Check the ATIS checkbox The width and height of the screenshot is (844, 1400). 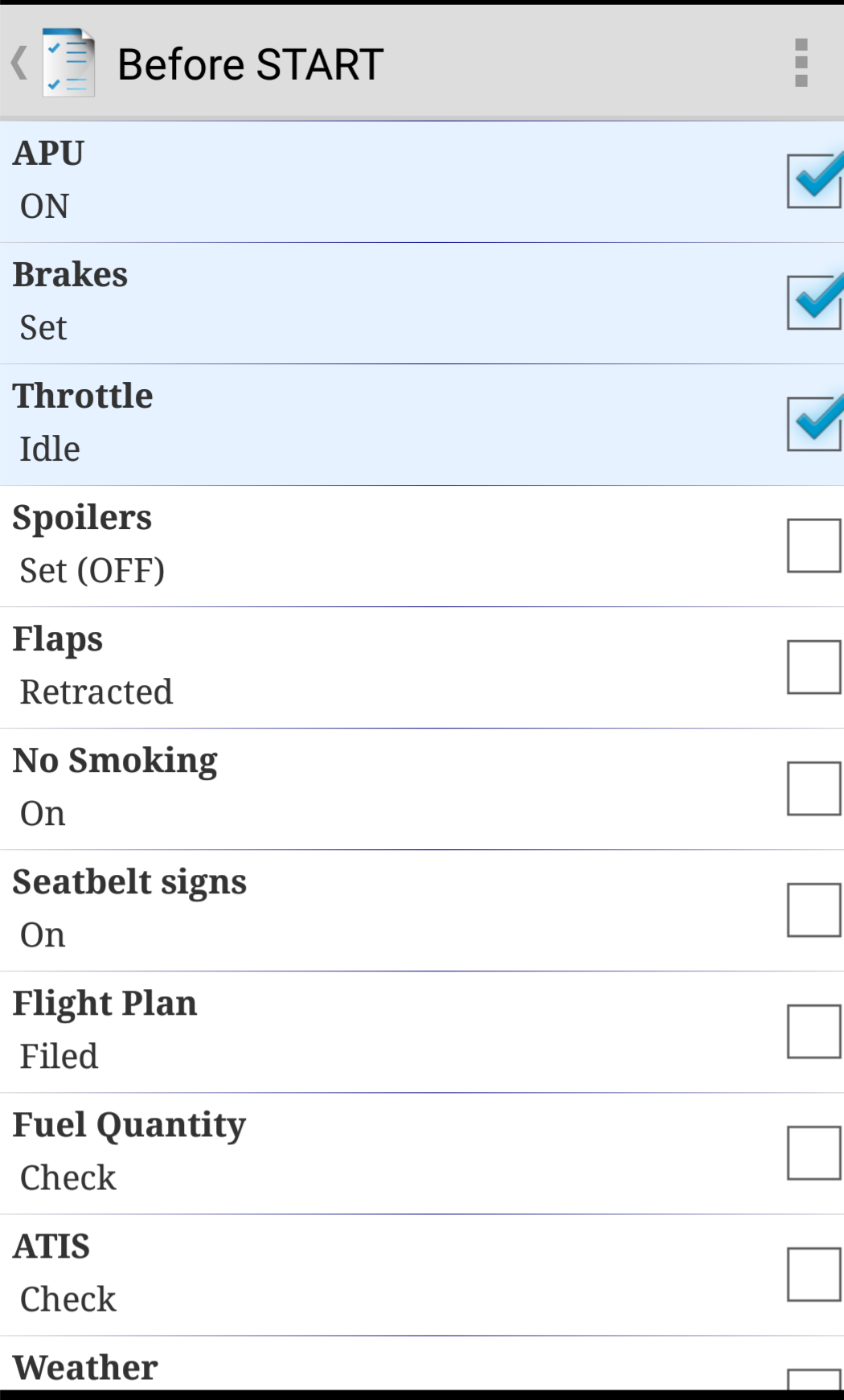[813, 1274]
